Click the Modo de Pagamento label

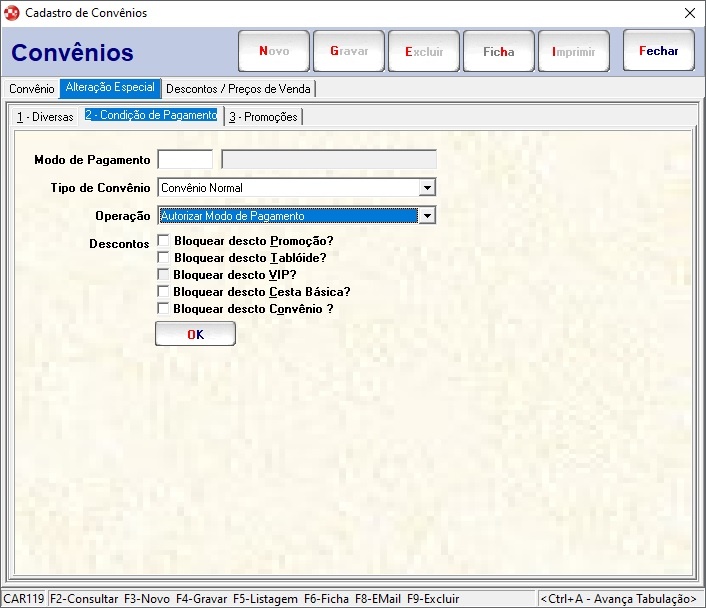[92, 160]
